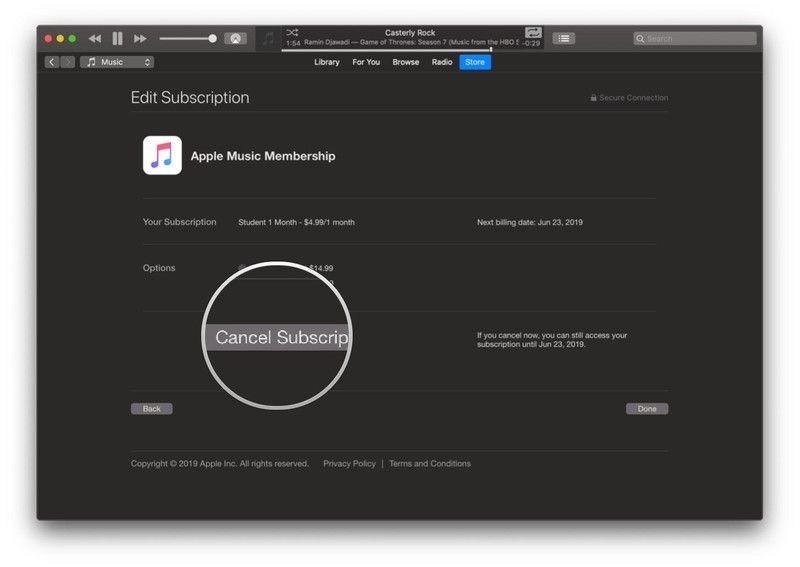The height and width of the screenshot is (567, 800).
Task: Click the Apple Music app icon
Action: 162,155
